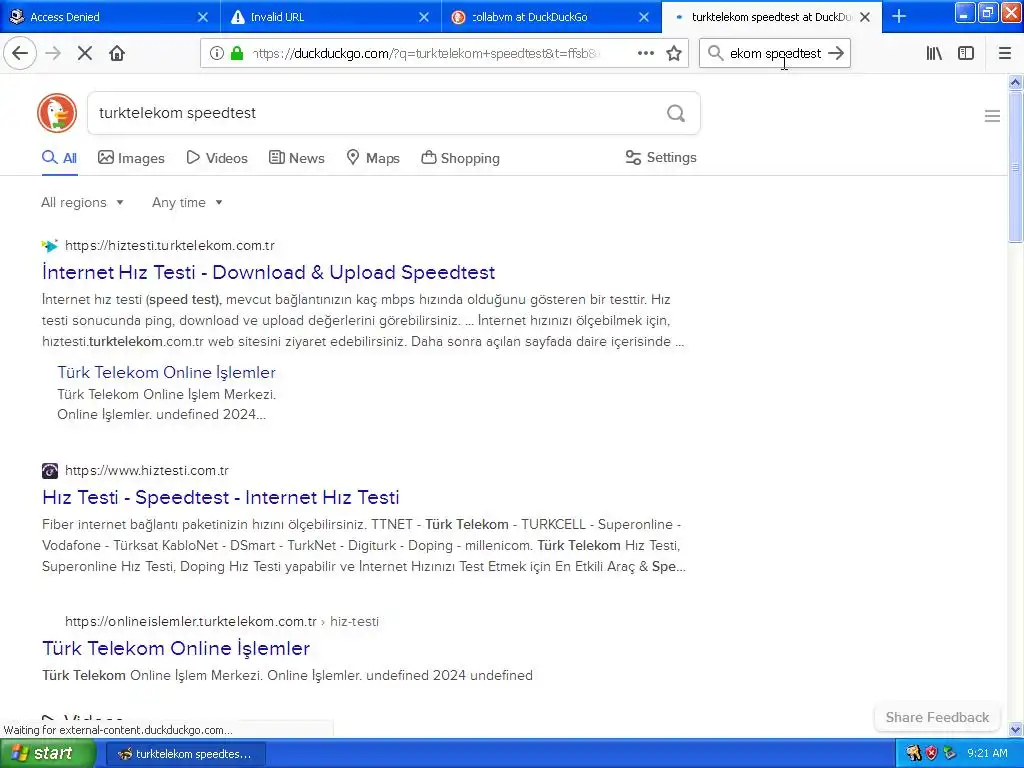
Task: Close the Invalid URL tab
Action: (x=424, y=17)
